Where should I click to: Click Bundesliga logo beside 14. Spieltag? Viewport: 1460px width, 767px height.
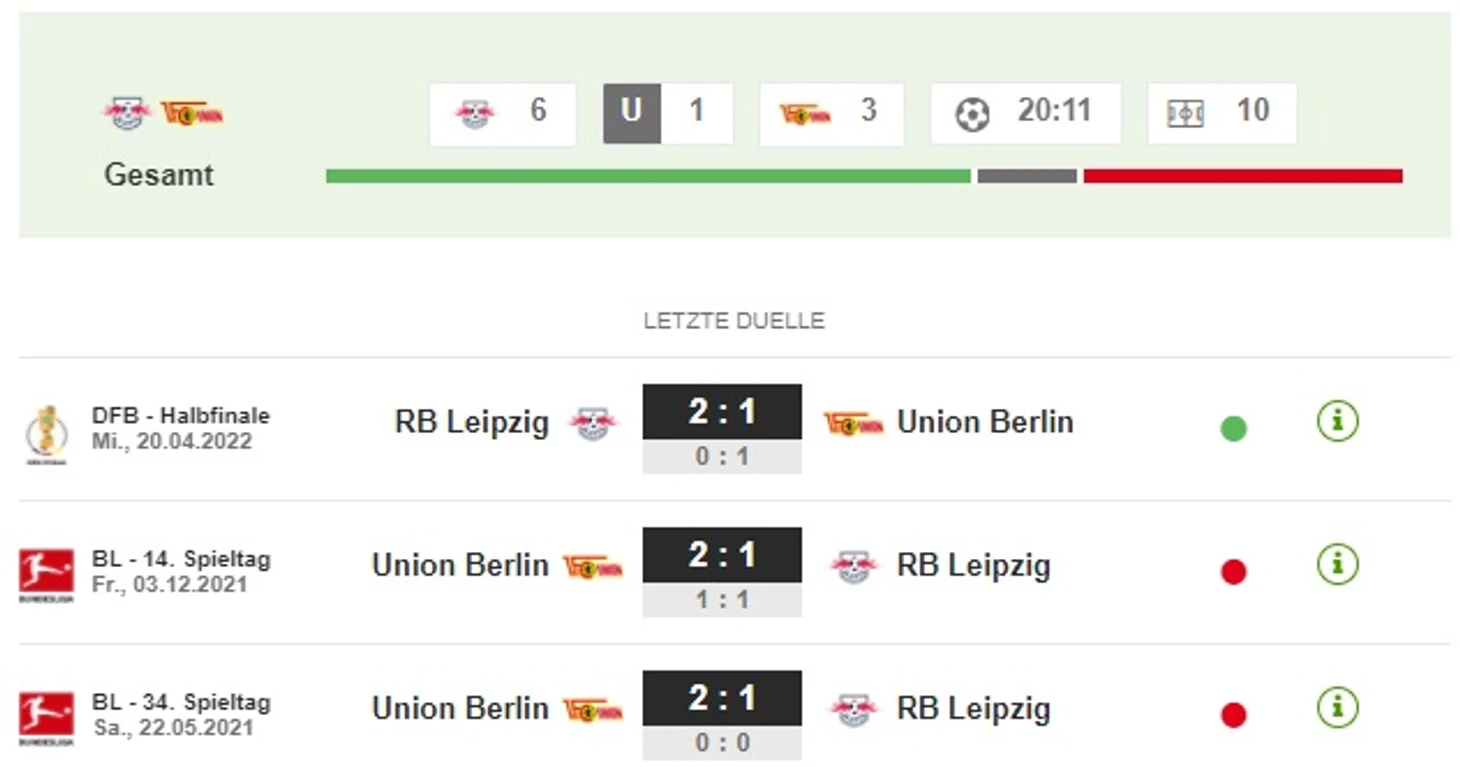[46, 575]
